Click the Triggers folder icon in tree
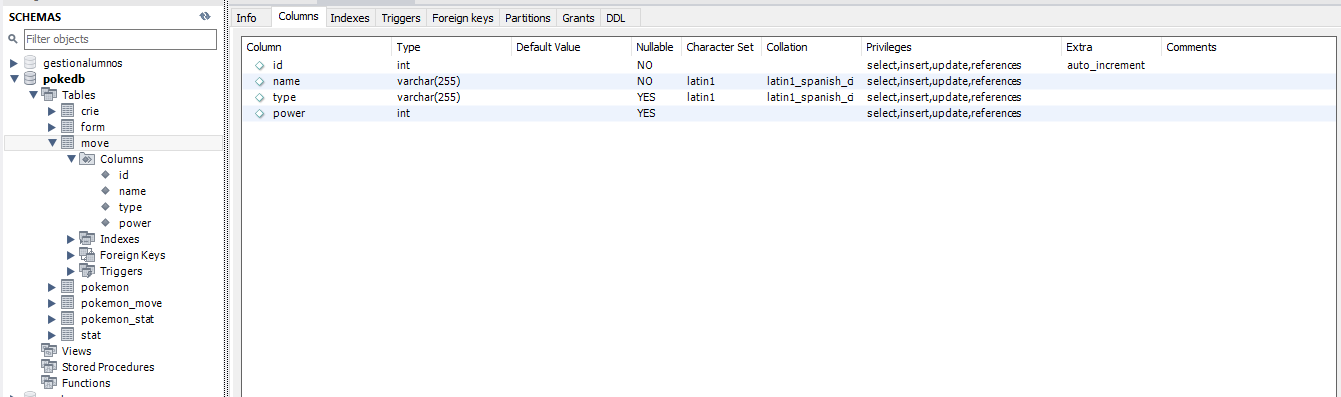The height and width of the screenshot is (397, 1341). [87, 271]
